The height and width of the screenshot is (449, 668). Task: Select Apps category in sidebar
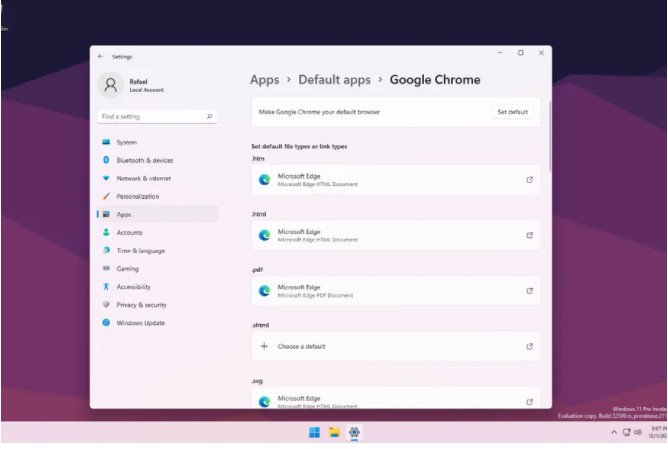(157, 214)
